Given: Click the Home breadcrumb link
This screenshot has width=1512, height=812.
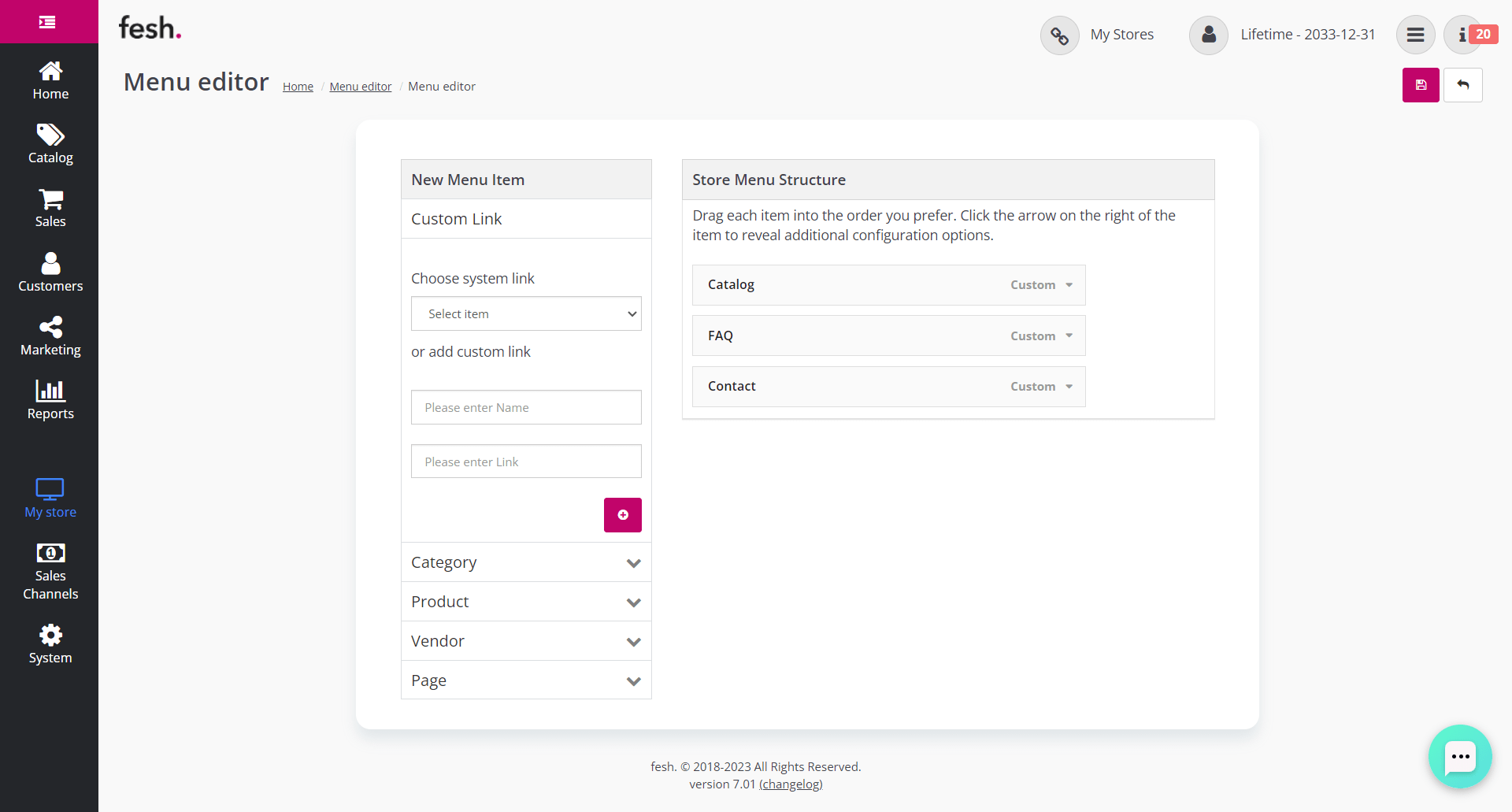Looking at the screenshot, I should 298,87.
